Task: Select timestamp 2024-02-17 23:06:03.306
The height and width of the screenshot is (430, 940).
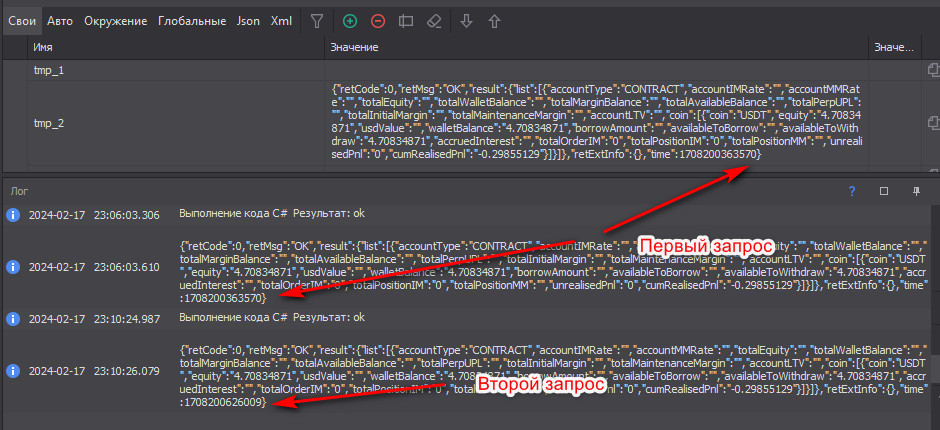Action: point(94,215)
